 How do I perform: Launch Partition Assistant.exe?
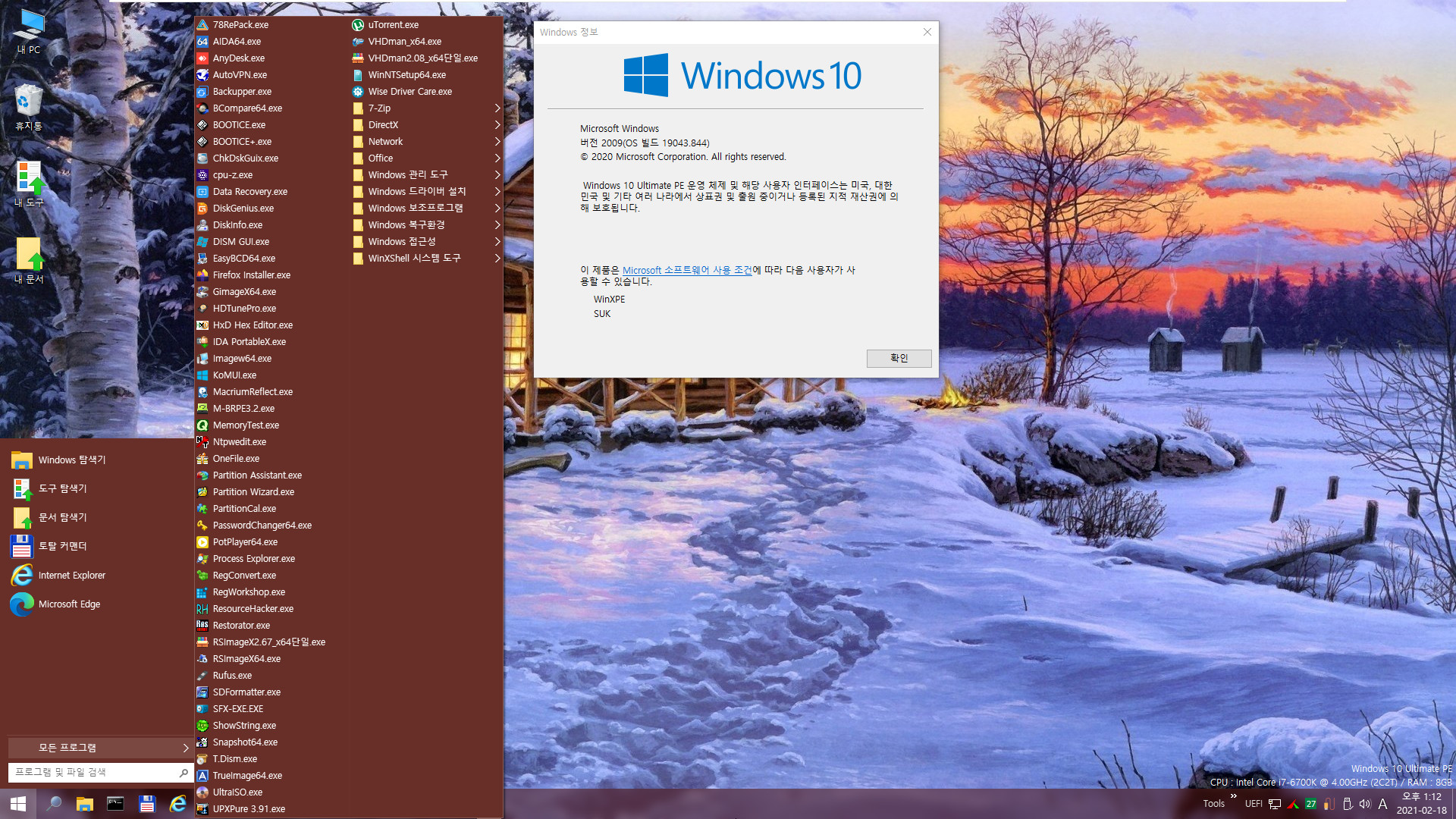coord(256,474)
